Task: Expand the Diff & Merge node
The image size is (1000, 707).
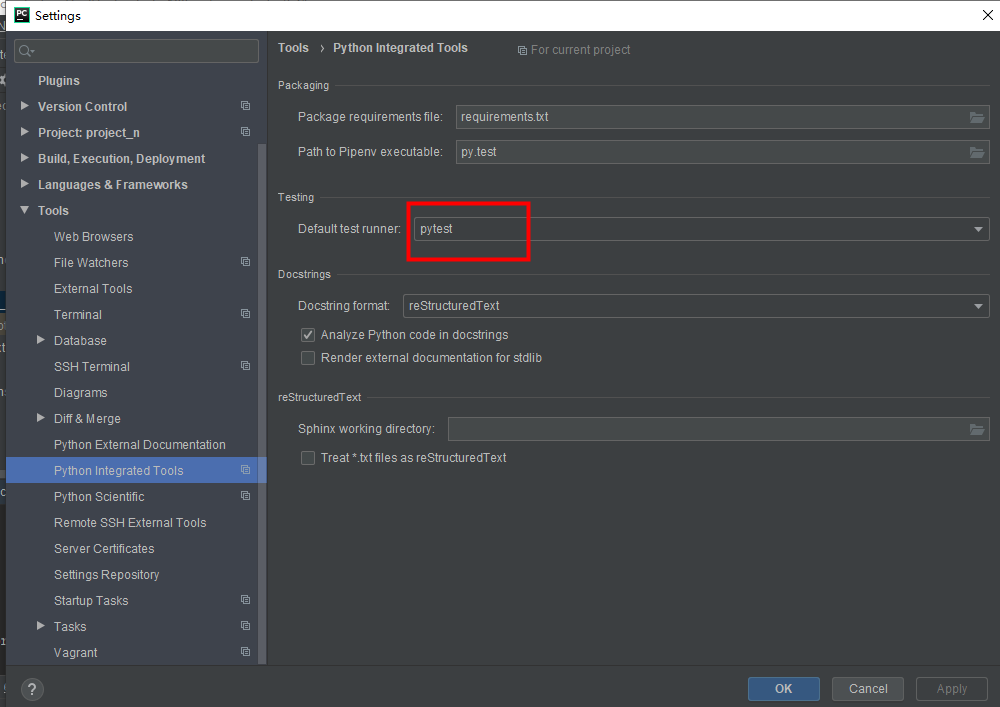Action: (41, 418)
